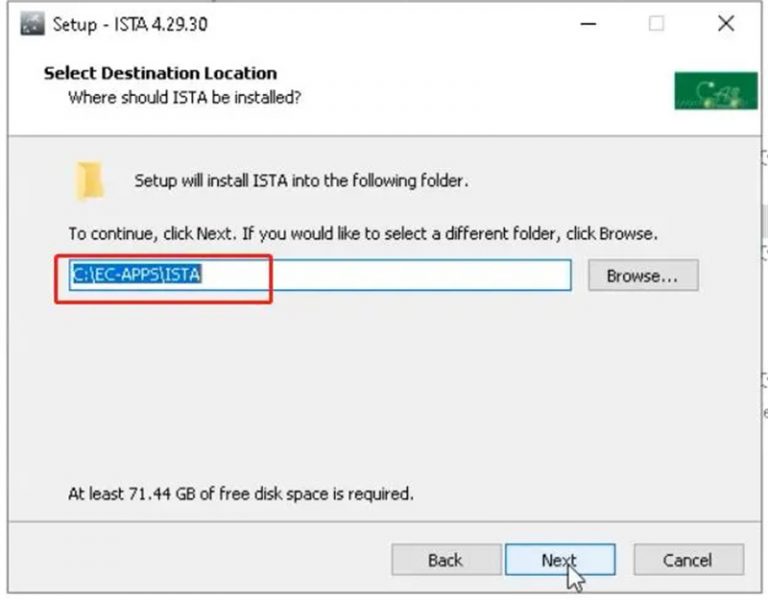
Task: Click the green logo in the header
Action: click(715, 91)
